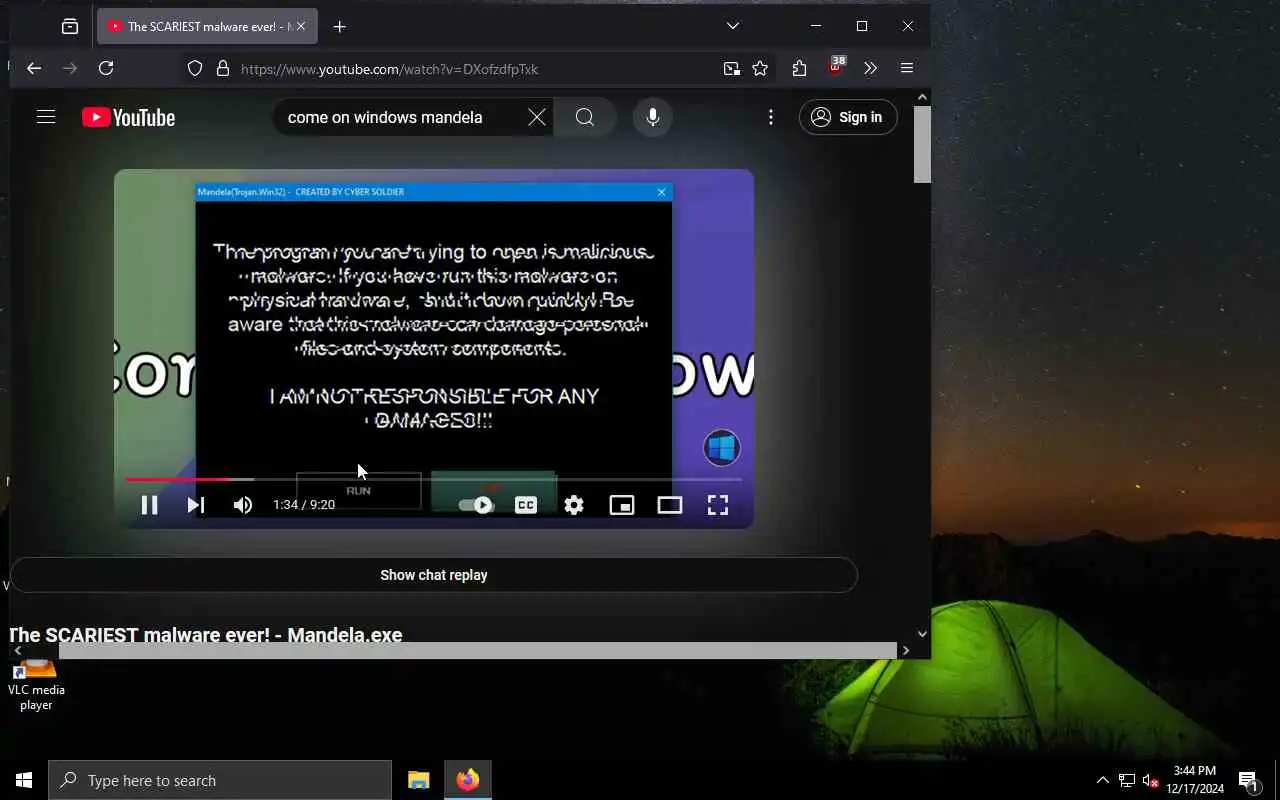1280x800 pixels.
Task: Select the SCARIEST malware ever browser tab
Action: [x=207, y=27]
